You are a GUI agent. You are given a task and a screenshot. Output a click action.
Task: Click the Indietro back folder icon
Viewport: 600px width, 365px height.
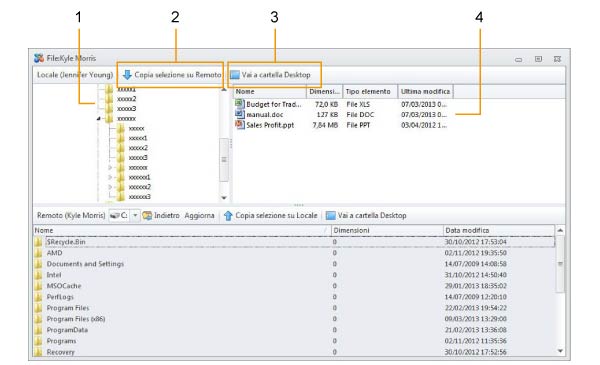pos(147,216)
